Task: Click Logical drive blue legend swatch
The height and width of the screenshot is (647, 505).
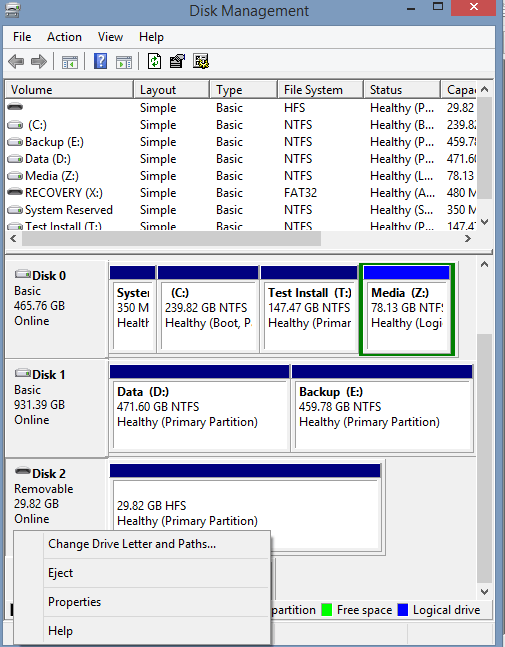Action: (x=403, y=610)
